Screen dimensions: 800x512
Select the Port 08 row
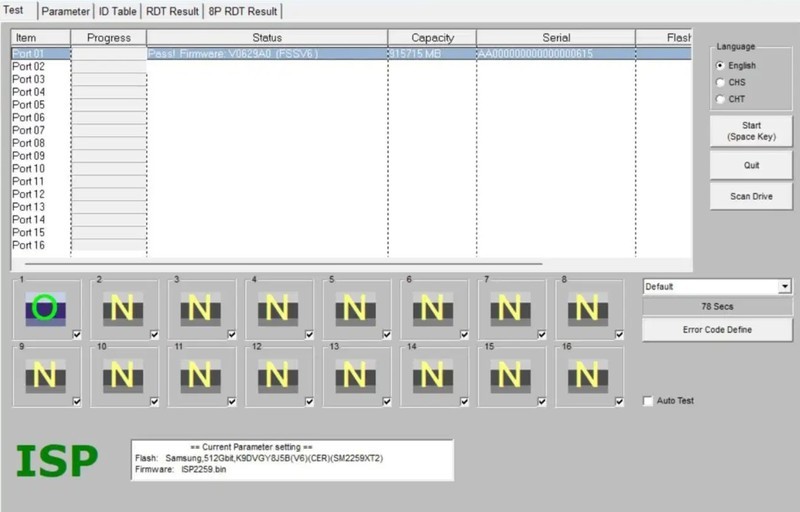[x=352, y=143]
